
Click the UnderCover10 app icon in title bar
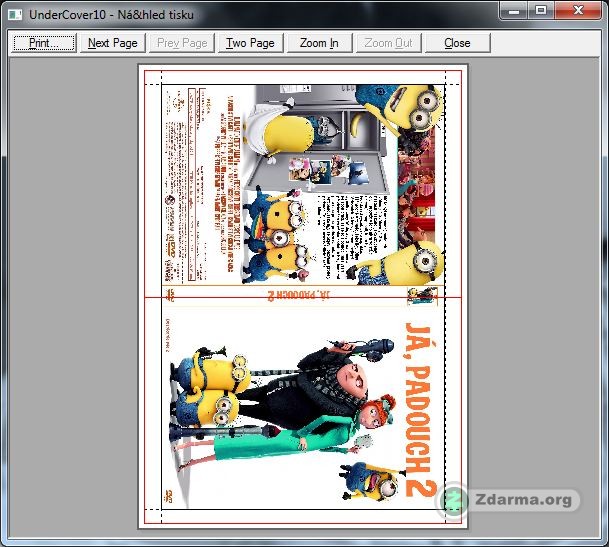coord(15,15)
